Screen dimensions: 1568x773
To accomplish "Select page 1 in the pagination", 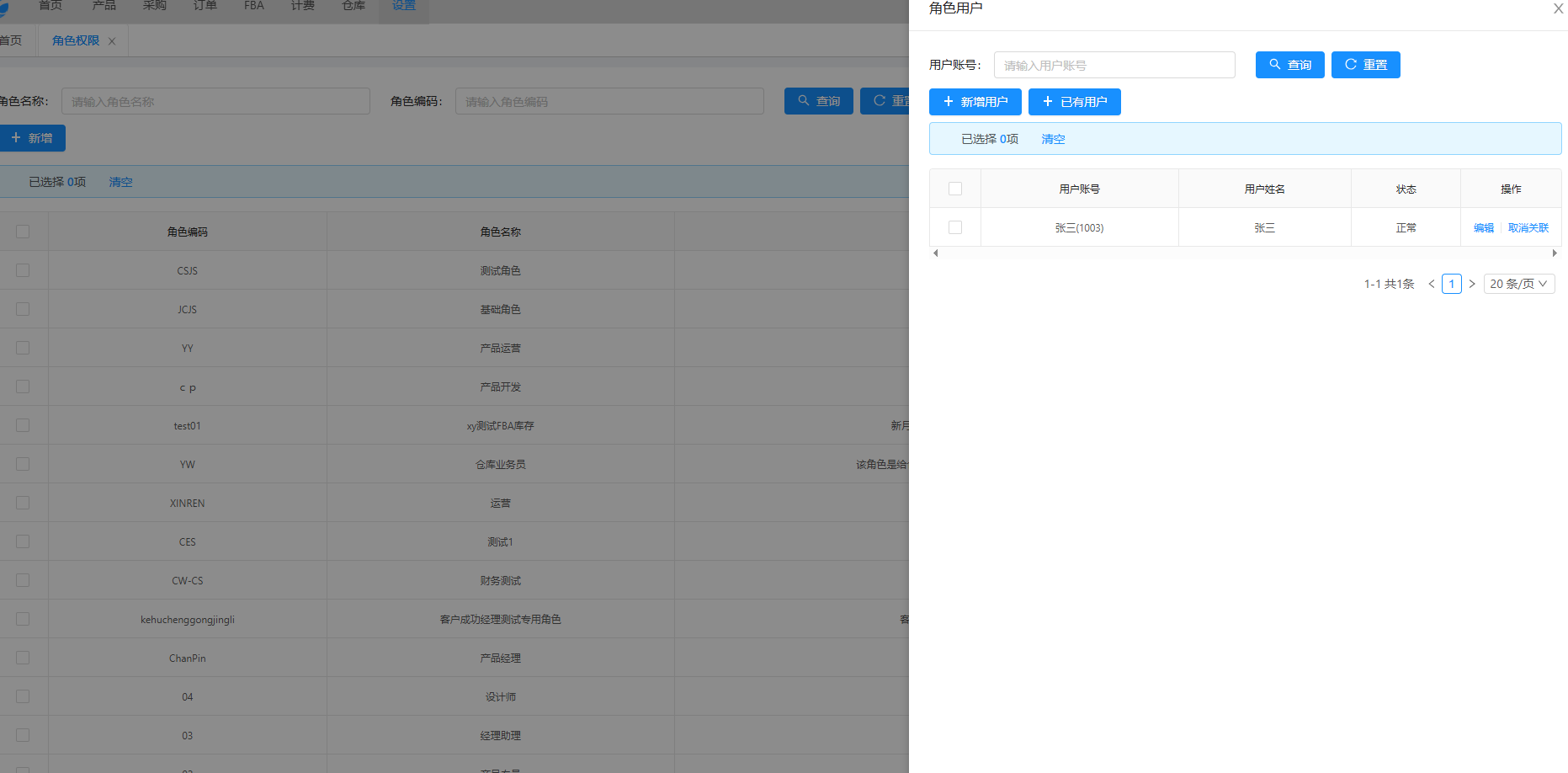I will (x=1451, y=284).
